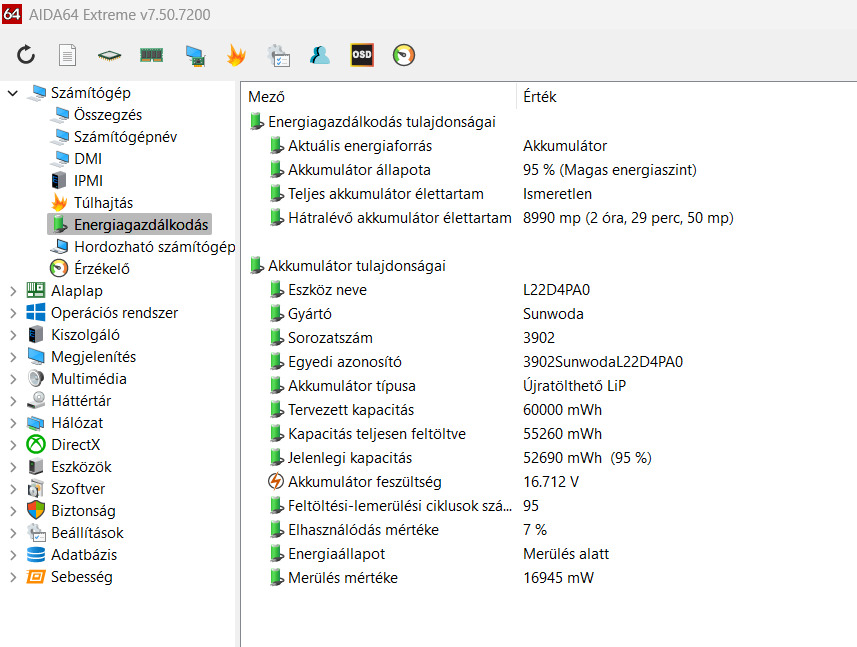Launch the System Stability Test flame icon

pos(236,55)
